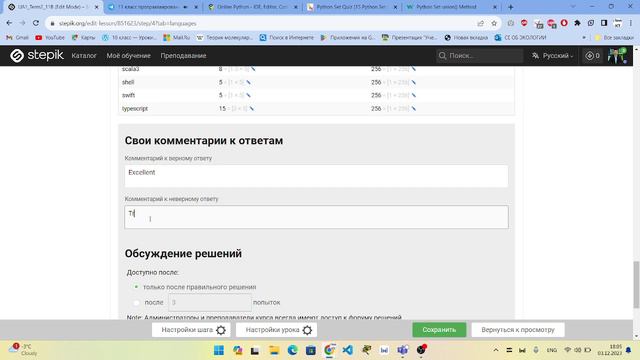Edit the scala3 memory limit pencil
640x360 pixels.
coord(413,69)
